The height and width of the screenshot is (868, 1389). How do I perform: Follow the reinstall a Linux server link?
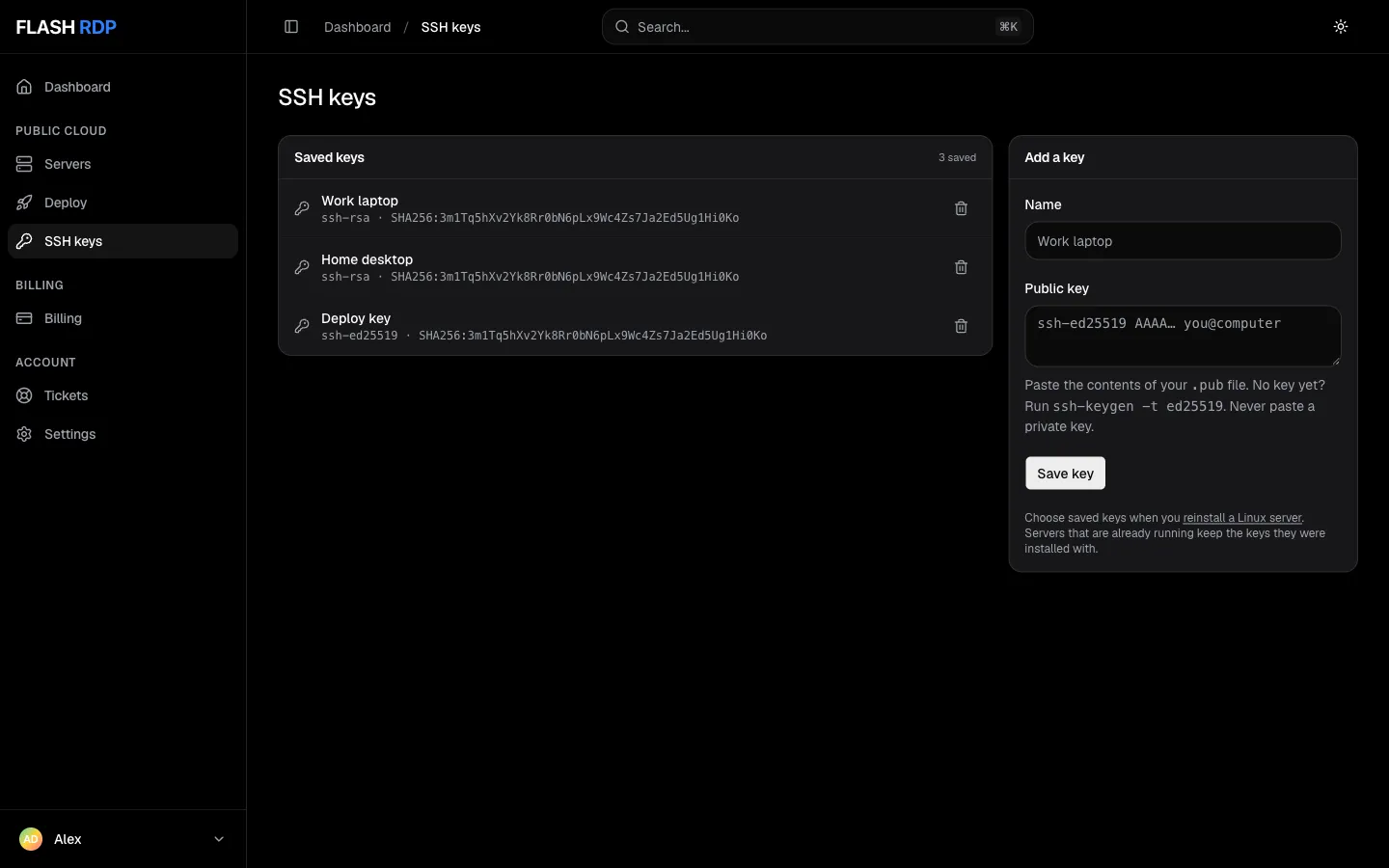tap(1242, 518)
